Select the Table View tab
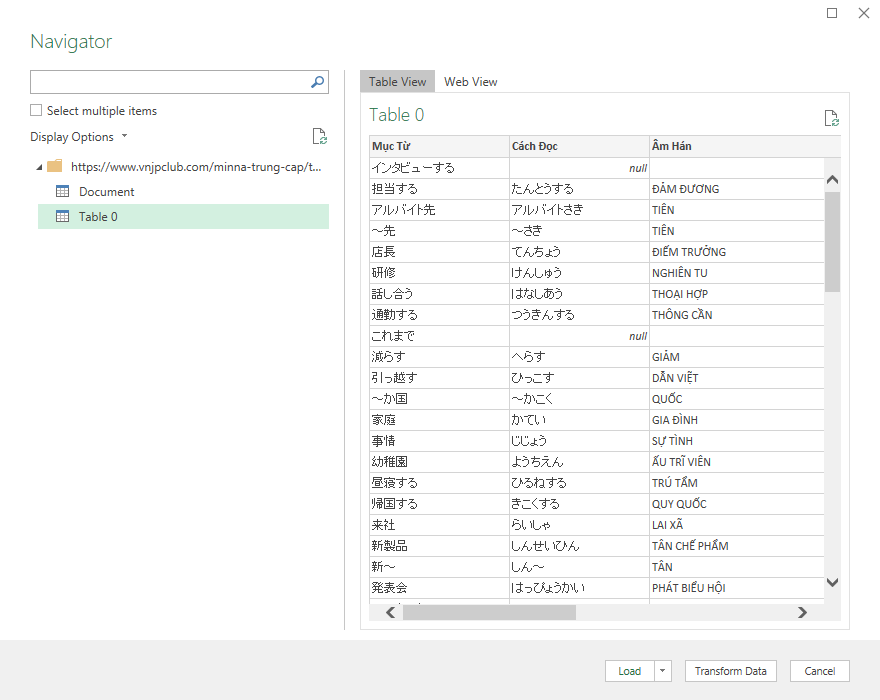 tap(397, 82)
